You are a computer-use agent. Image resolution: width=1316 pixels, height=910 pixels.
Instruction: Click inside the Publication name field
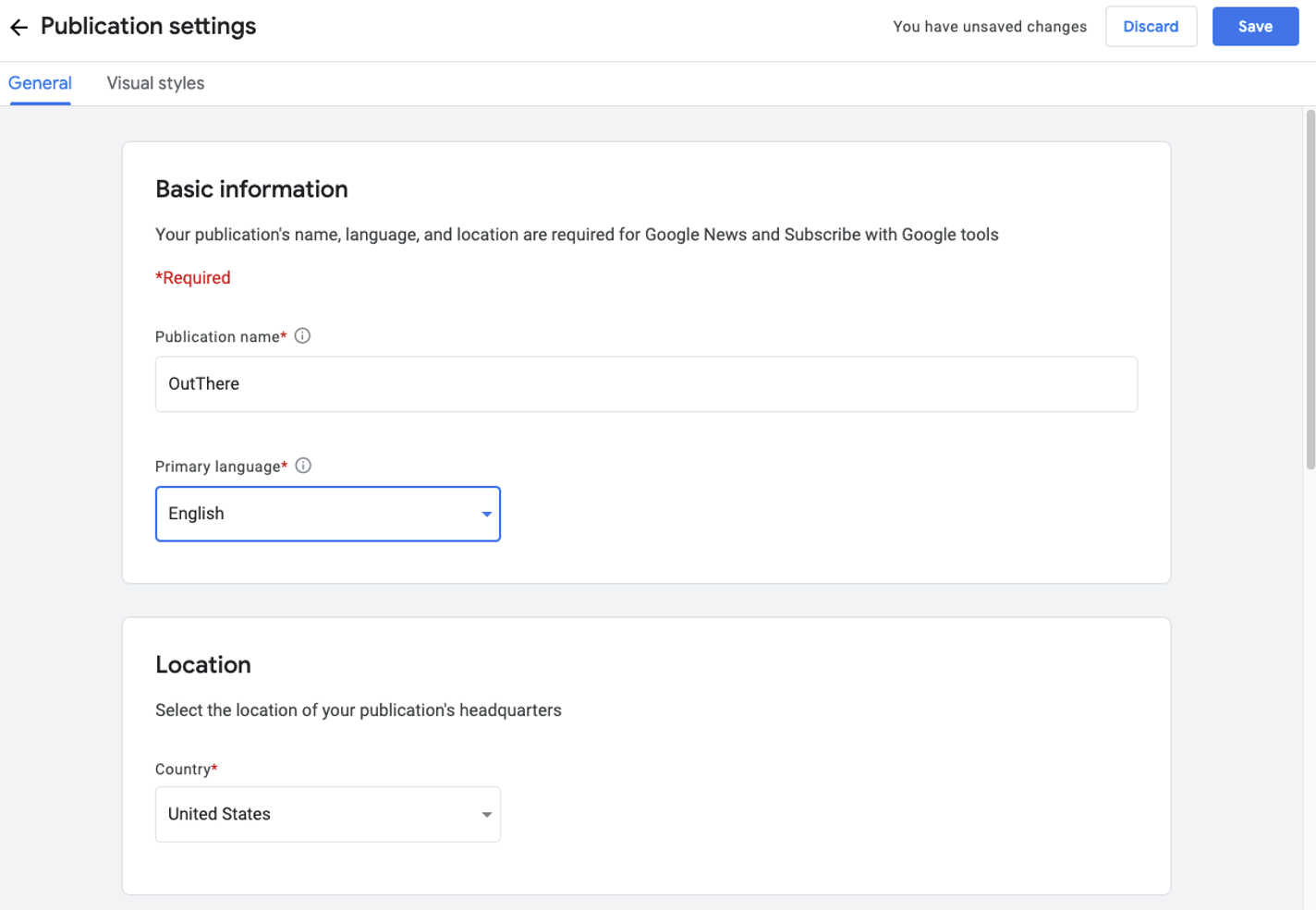click(x=645, y=383)
